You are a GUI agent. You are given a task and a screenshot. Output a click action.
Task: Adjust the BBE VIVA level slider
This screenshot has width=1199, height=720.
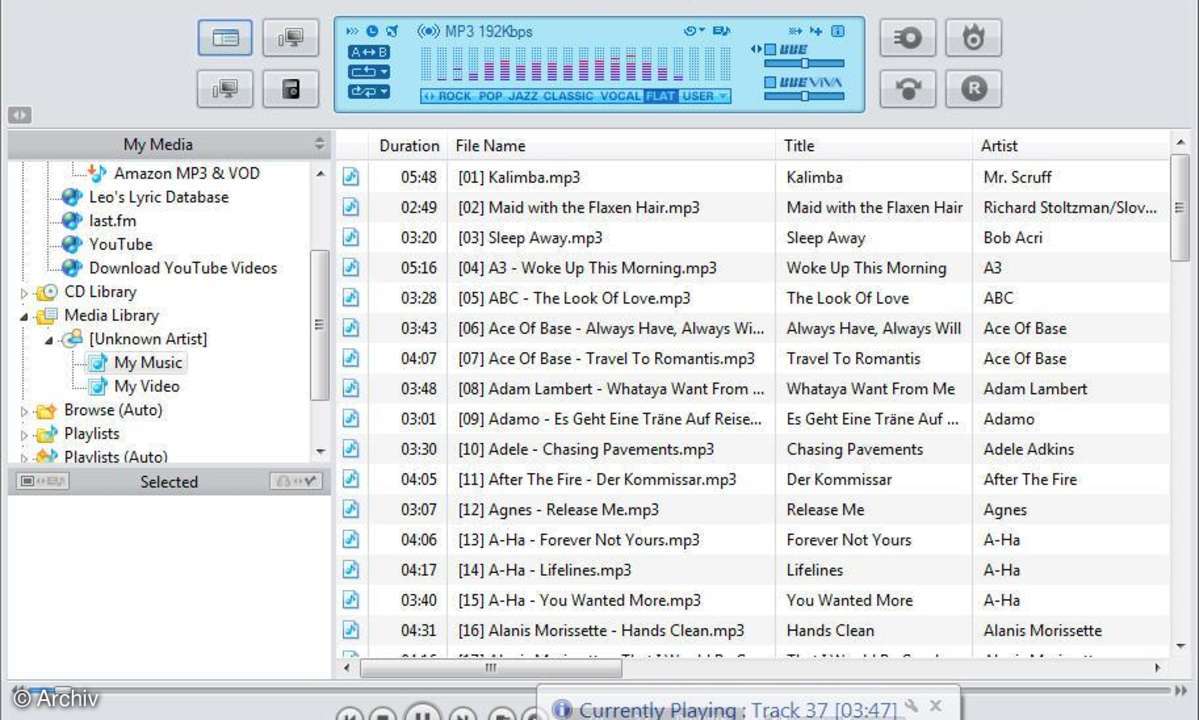click(804, 96)
